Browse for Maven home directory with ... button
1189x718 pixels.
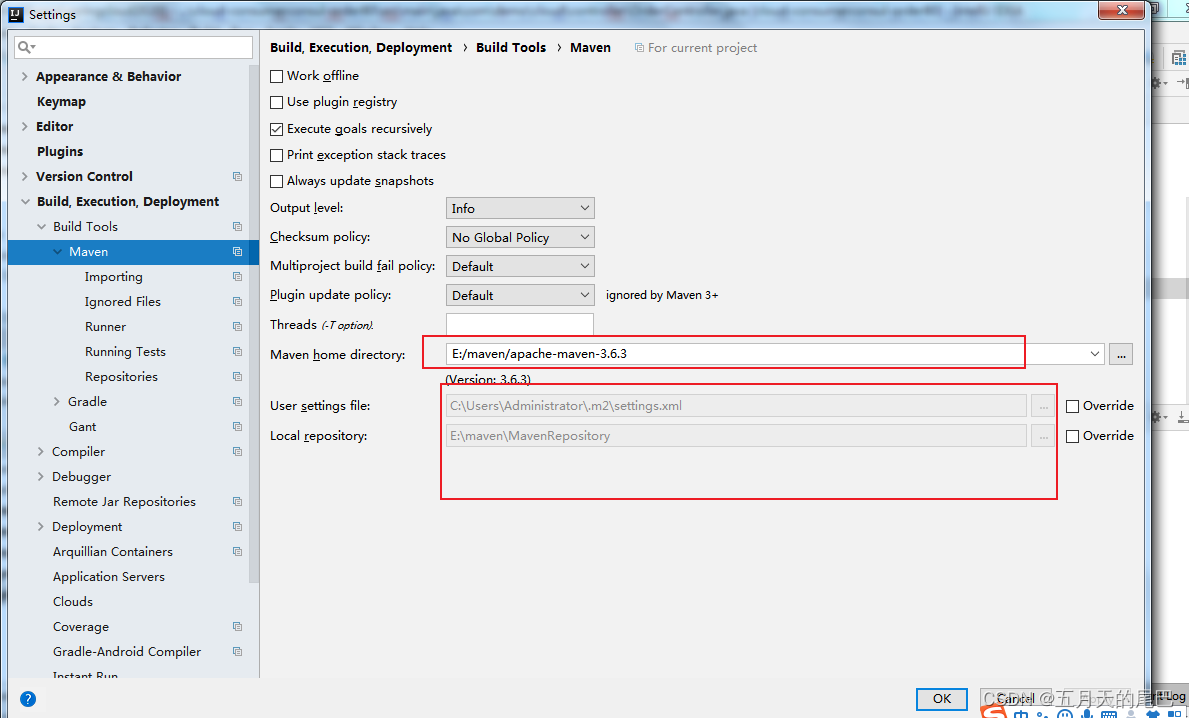click(1121, 354)
